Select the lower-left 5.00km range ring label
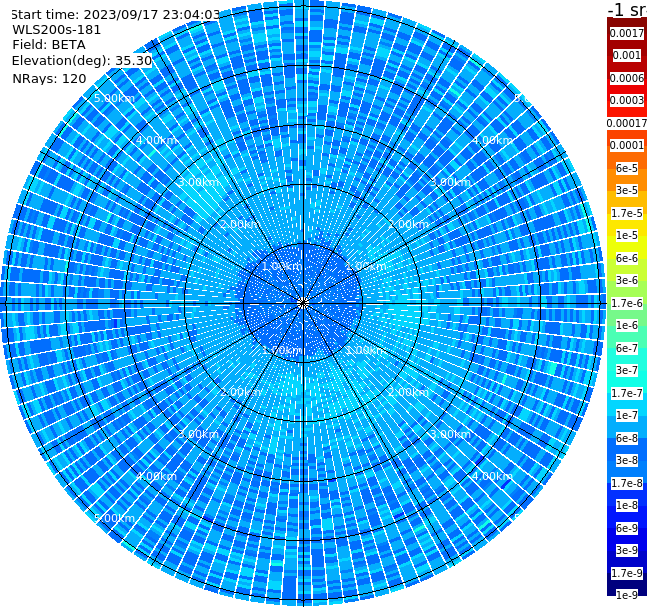 [x=114, y=518]
